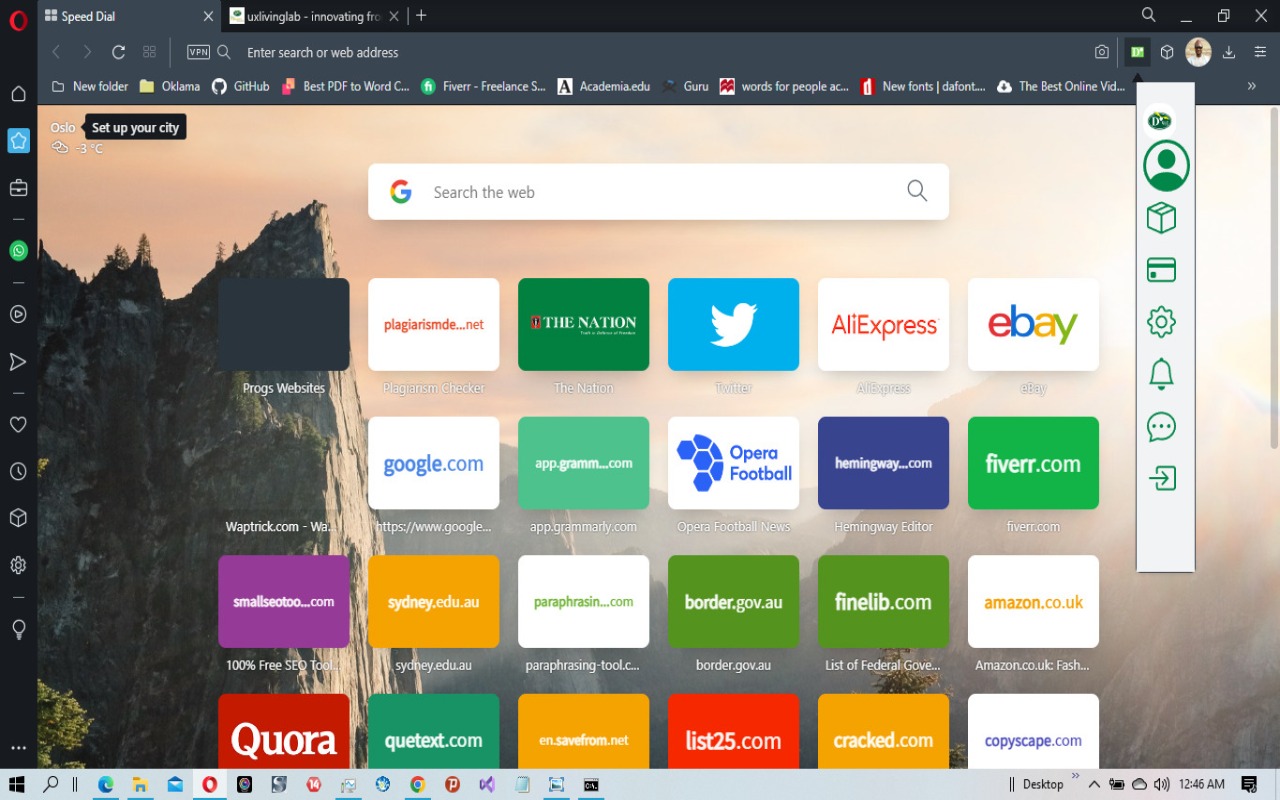Click the green extension icon in toolbar
Viewport: 1280px width, 800px height.
[1137, 52]
